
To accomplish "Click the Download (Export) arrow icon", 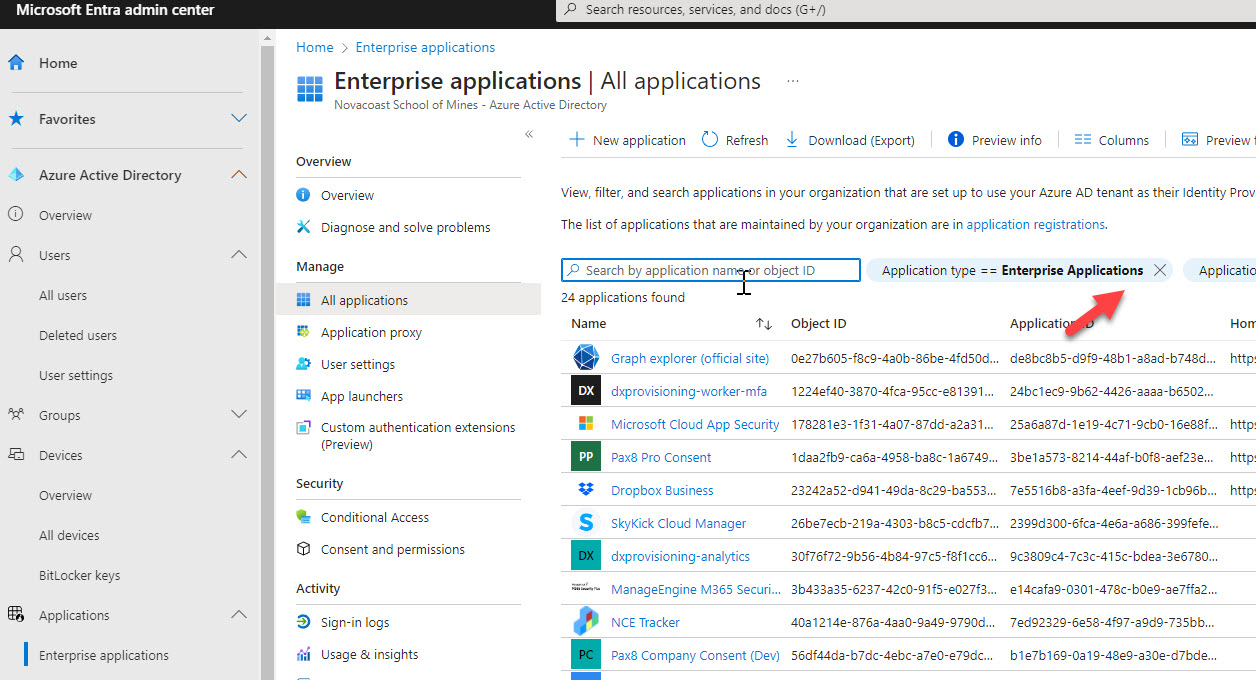I will pyautogui.click(x=792, y=140).
